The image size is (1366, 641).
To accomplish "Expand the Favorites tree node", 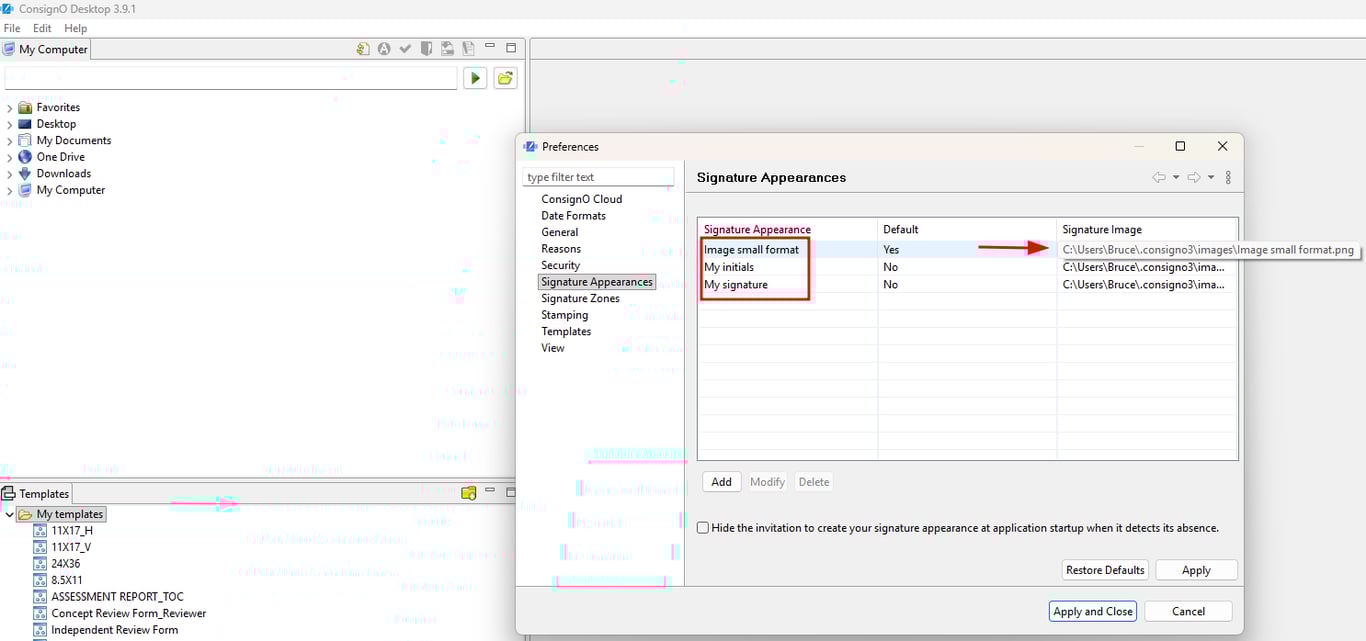I will [10, 108].
